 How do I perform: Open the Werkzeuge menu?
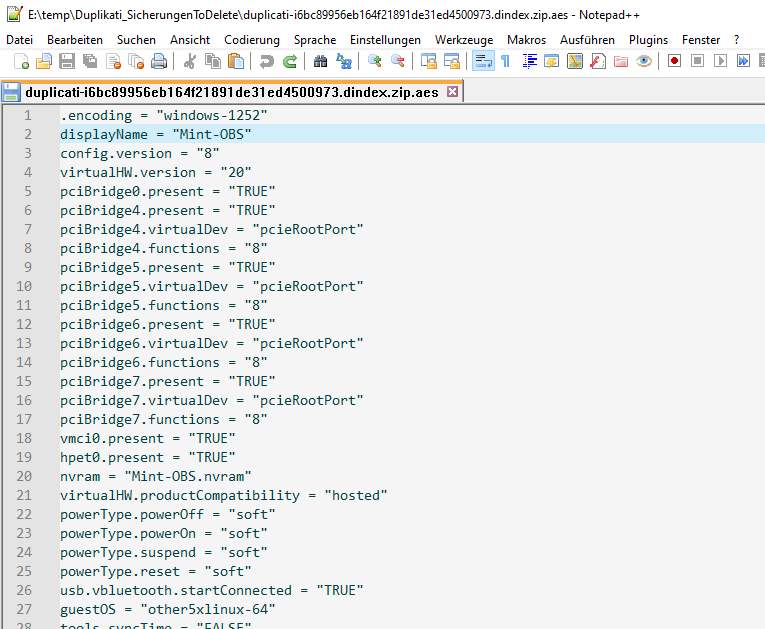463,40
